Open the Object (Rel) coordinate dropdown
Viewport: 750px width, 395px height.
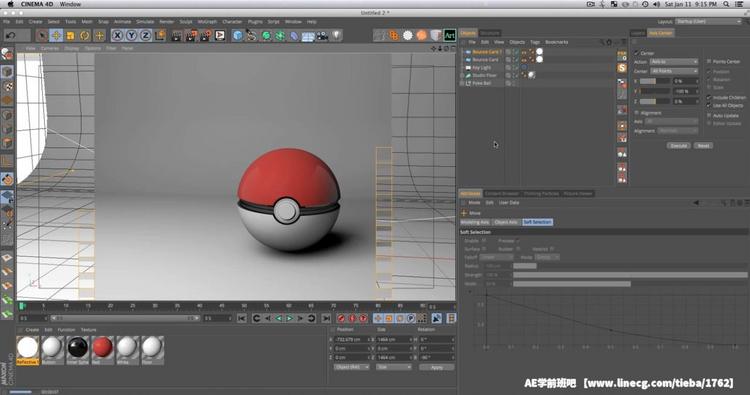(x=352, y=367)
